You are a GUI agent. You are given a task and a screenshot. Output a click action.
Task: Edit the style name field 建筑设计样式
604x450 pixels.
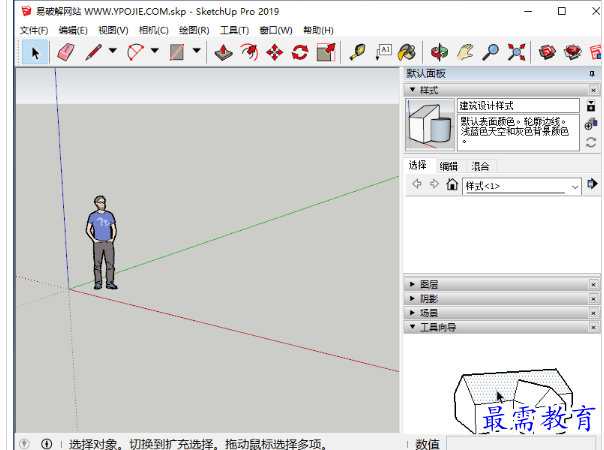click(518, 106)
